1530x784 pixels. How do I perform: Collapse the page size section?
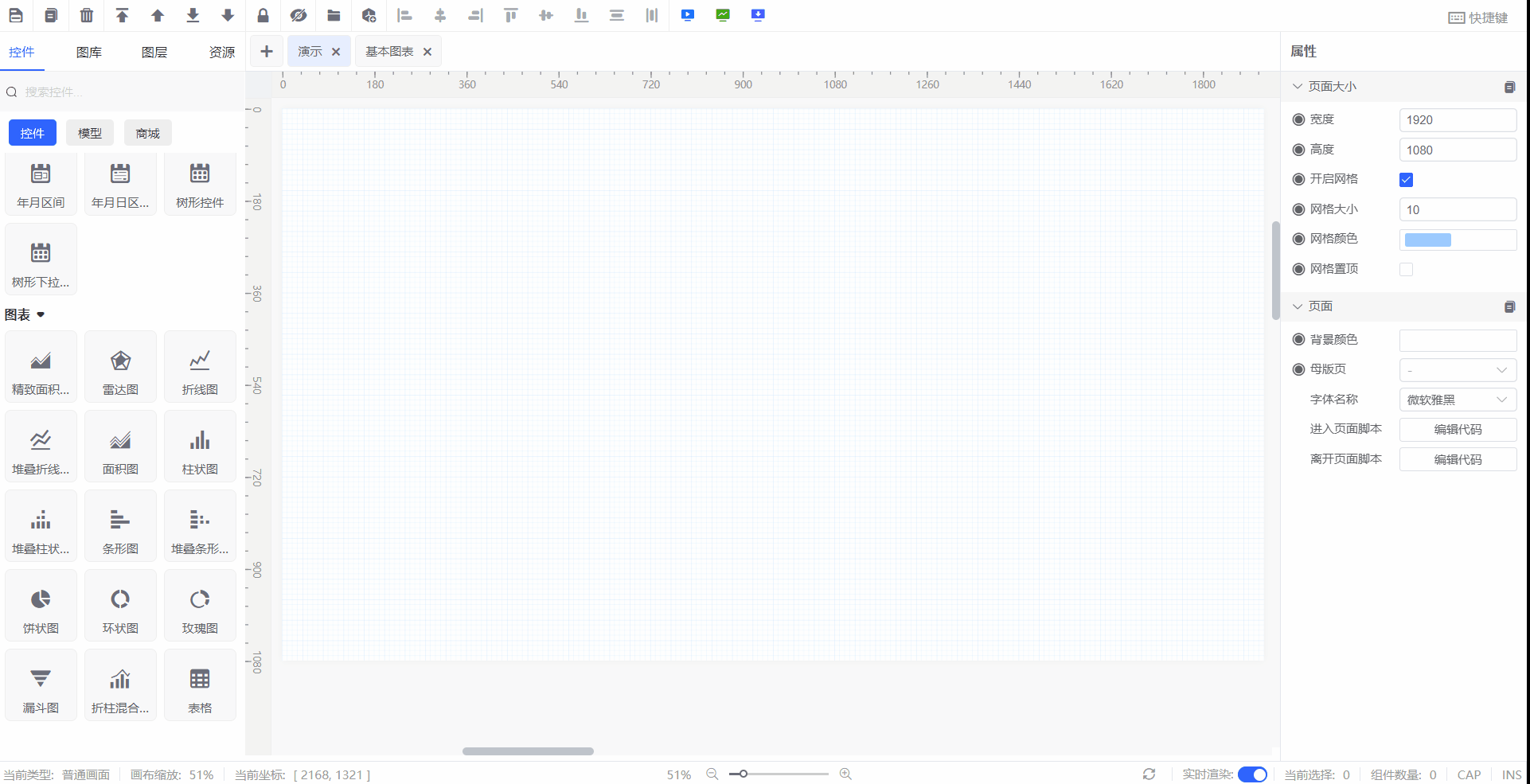(x=1298, y=87)
